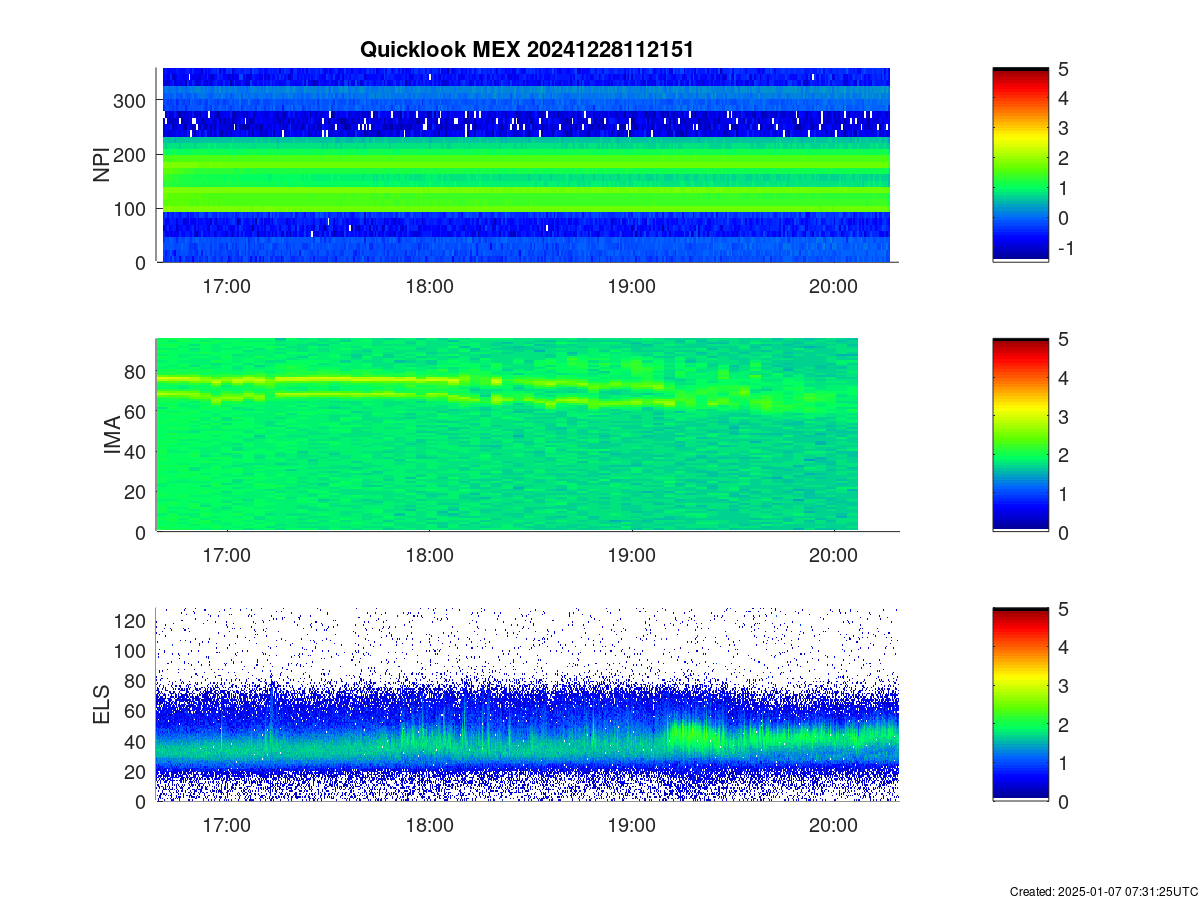The width and height of the screenshot is (1200, 900).
Task: Click the 0 tick on IMA y-axis
Action: click(143, 532)
